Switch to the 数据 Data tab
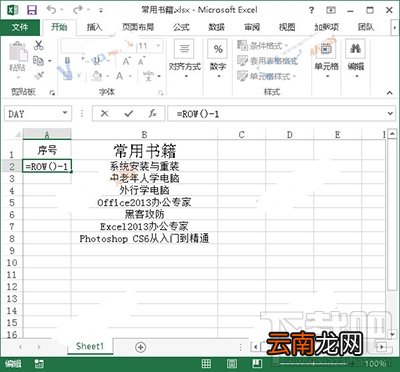The image size is (400, 372). click(217, 27)
